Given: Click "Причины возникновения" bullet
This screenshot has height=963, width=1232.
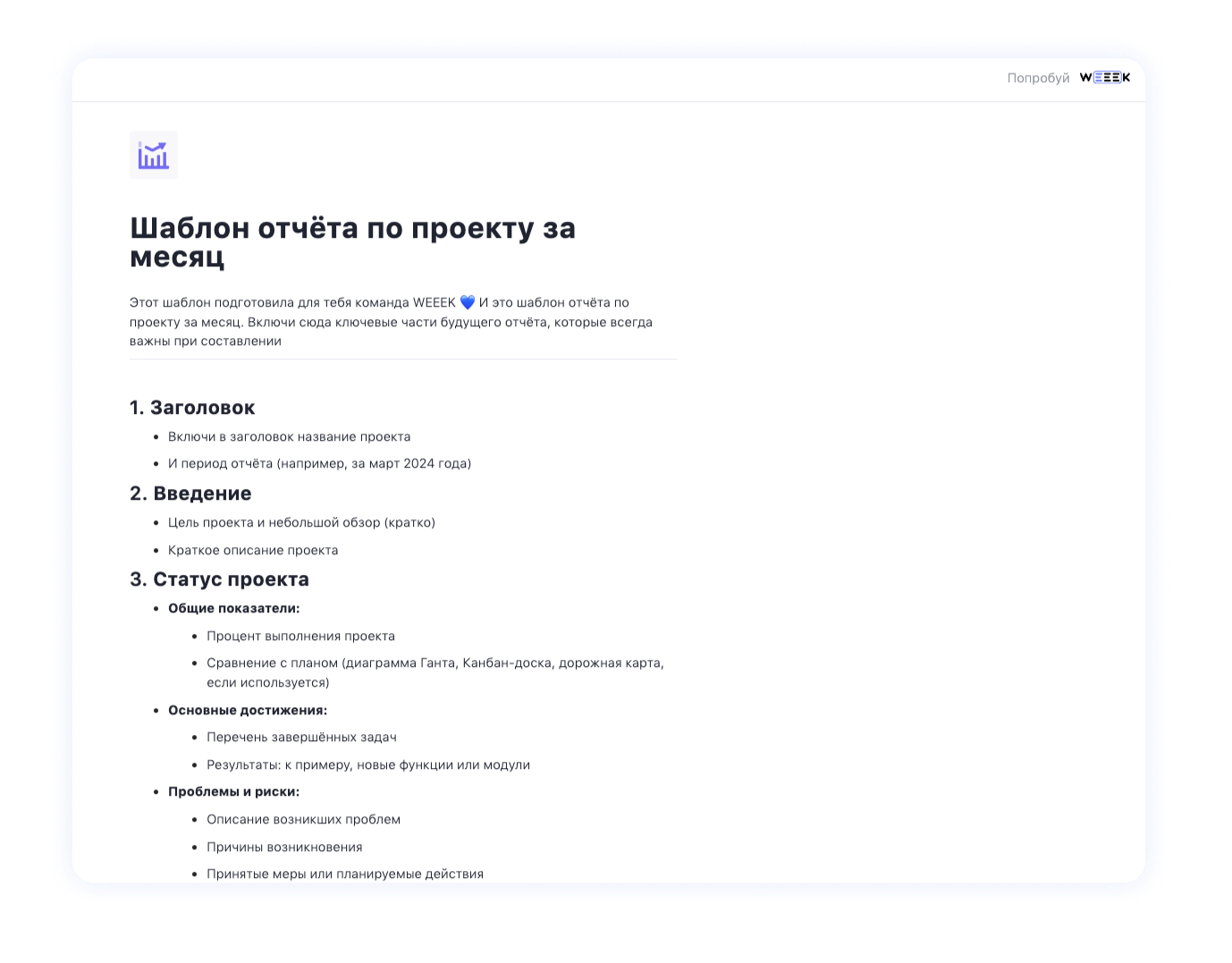Looking at the screenshot, I should (x=284, y=848).
